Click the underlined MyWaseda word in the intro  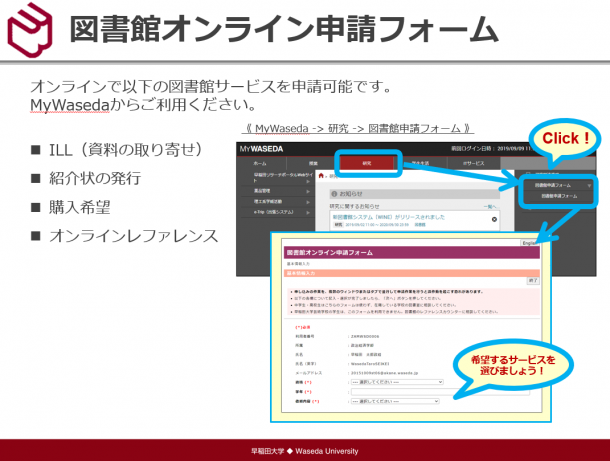click(x=70, y=105)
